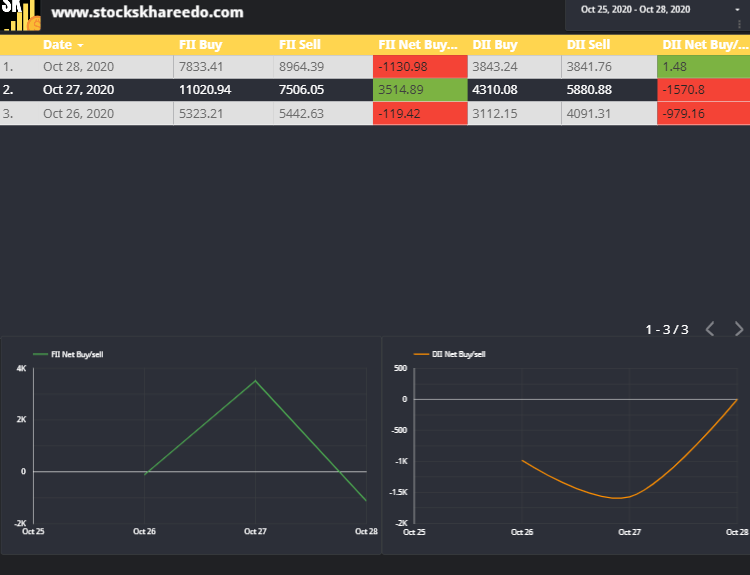
Task: Open the three-dot options menu under date range
Action: coord(739,23)
